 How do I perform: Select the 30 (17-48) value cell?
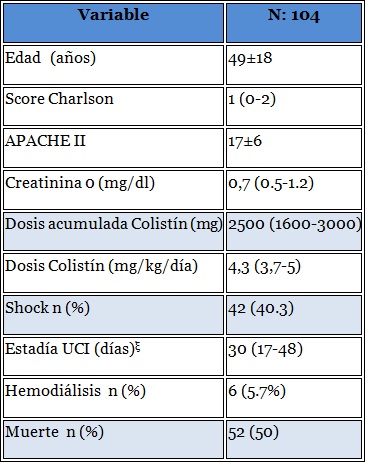pyautogui.click(x=294, y=356)
